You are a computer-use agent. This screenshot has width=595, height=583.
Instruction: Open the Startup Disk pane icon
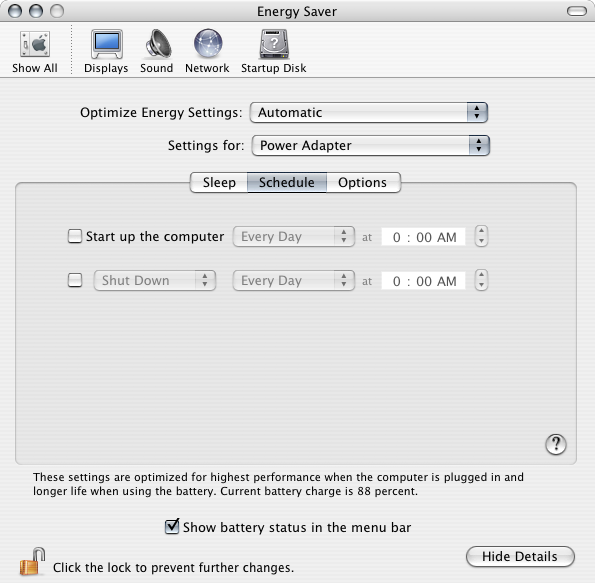click(x=274, y=52)
